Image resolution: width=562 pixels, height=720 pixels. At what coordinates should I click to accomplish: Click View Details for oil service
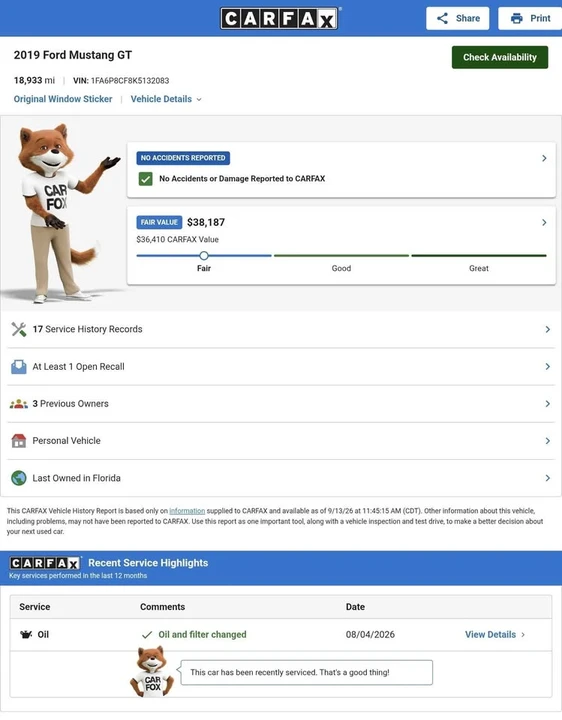(495, 635)
